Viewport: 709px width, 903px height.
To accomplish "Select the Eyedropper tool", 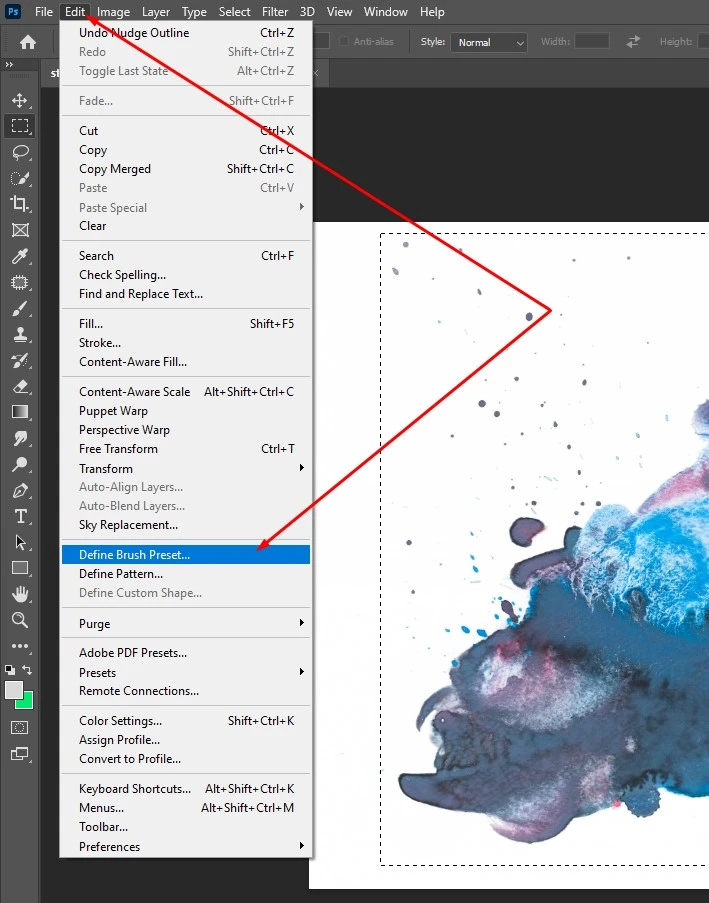I will click(20, 256).
